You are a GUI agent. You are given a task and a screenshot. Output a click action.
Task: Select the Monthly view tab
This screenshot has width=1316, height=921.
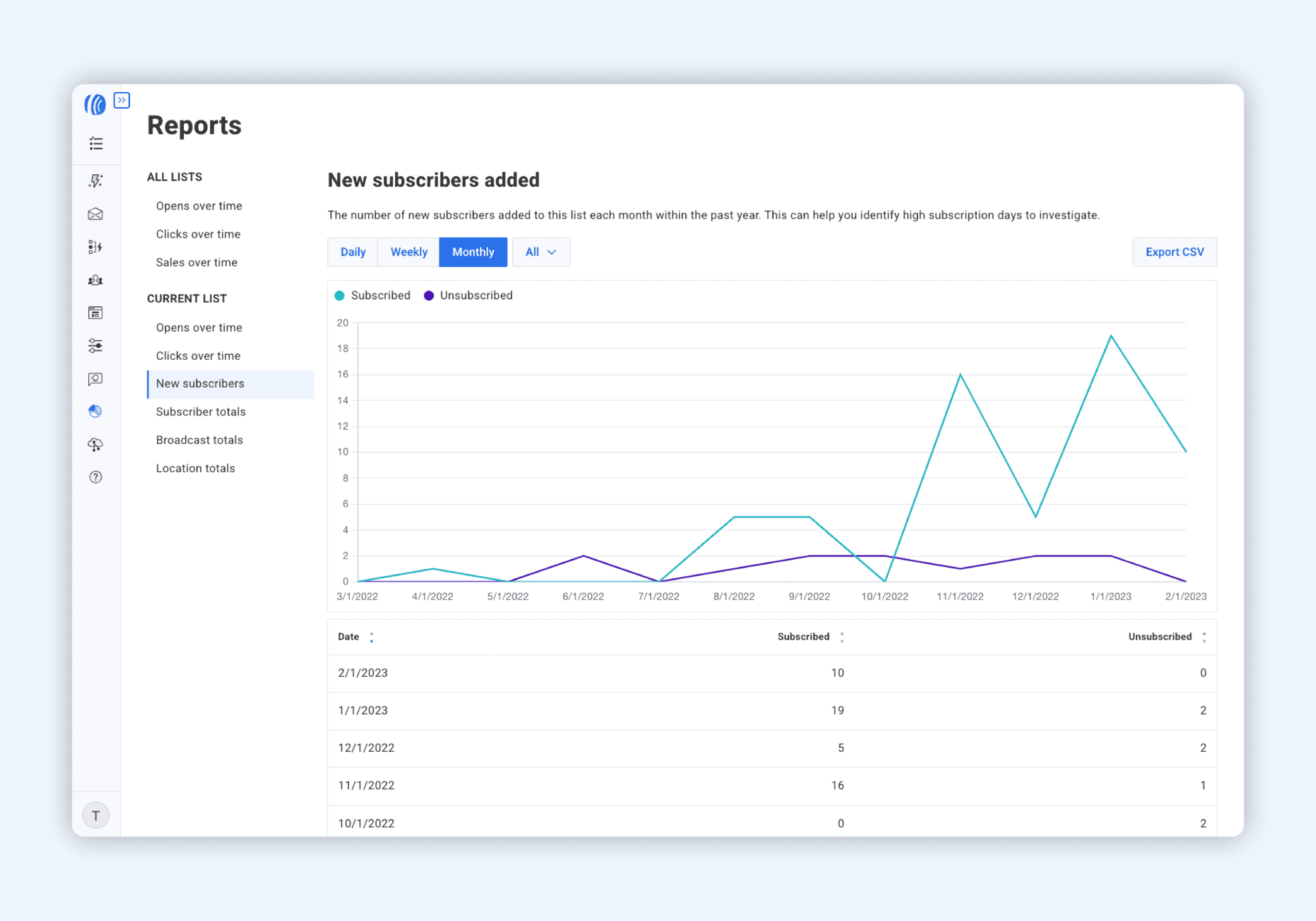point(473,252)
